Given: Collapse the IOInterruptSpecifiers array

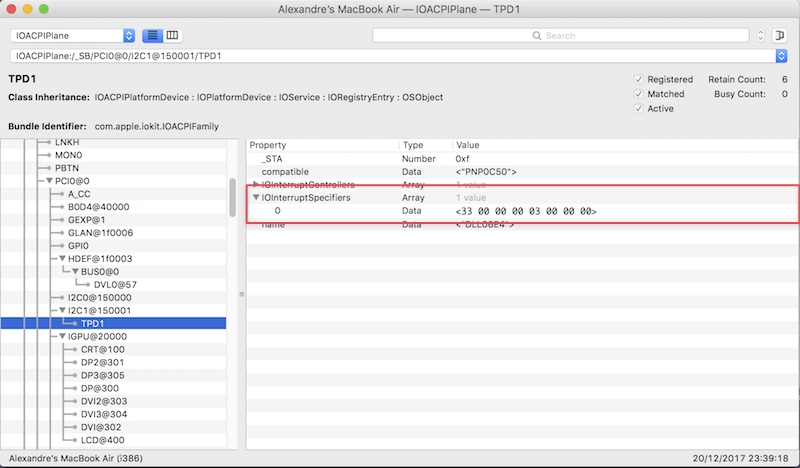Looking at the screenshot, I should 256,198.
